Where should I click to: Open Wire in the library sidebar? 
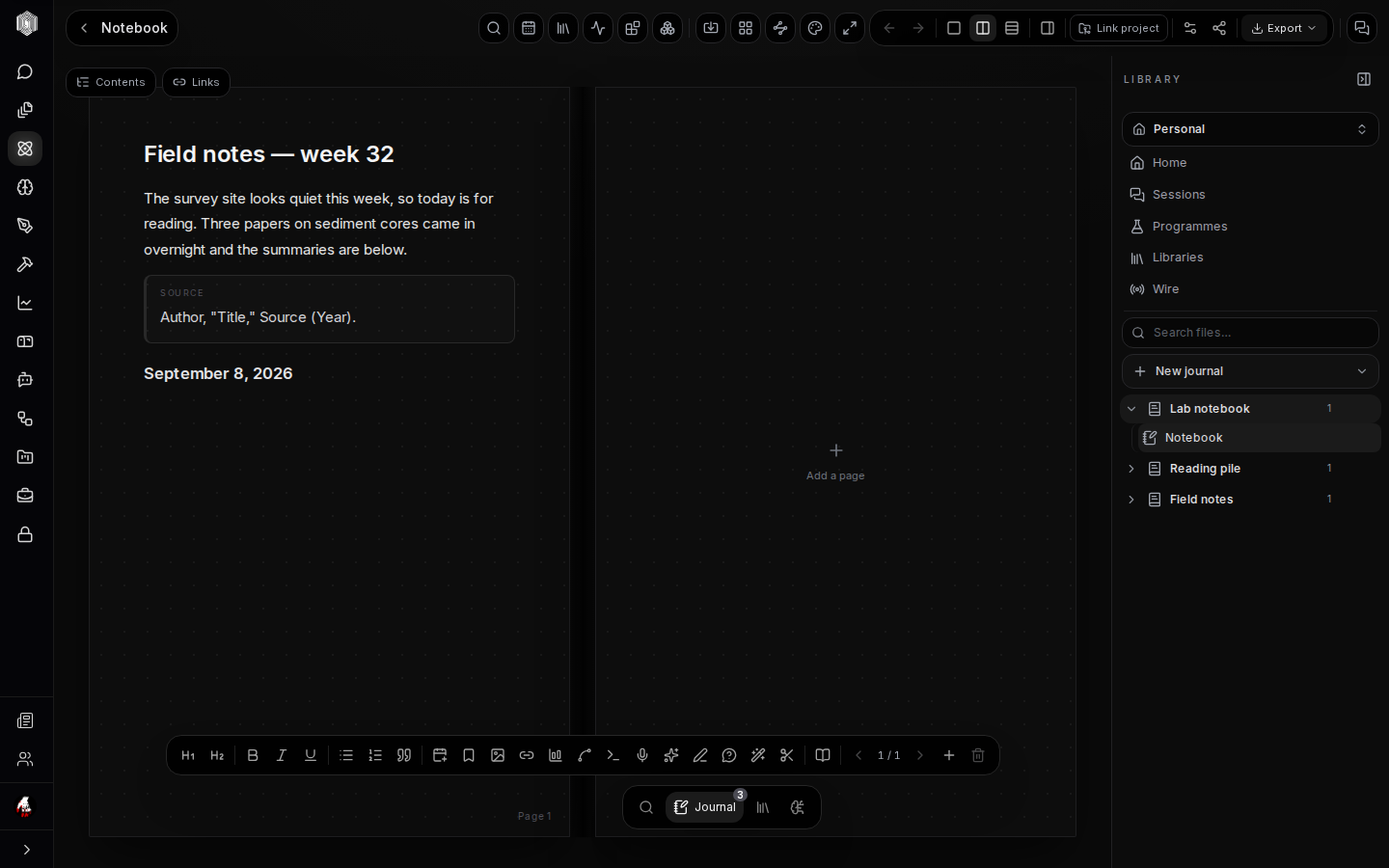pyautogui.click(x=1250, y=289)
